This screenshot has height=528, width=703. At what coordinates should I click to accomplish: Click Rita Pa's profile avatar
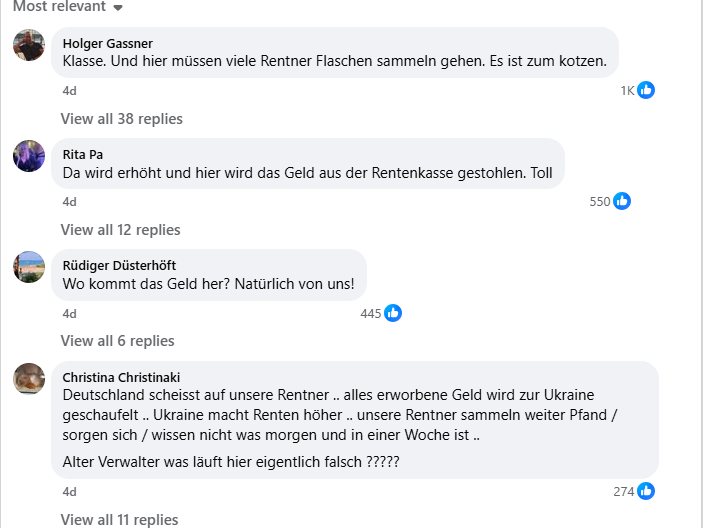pyautogui.click(x=29, y=156)
